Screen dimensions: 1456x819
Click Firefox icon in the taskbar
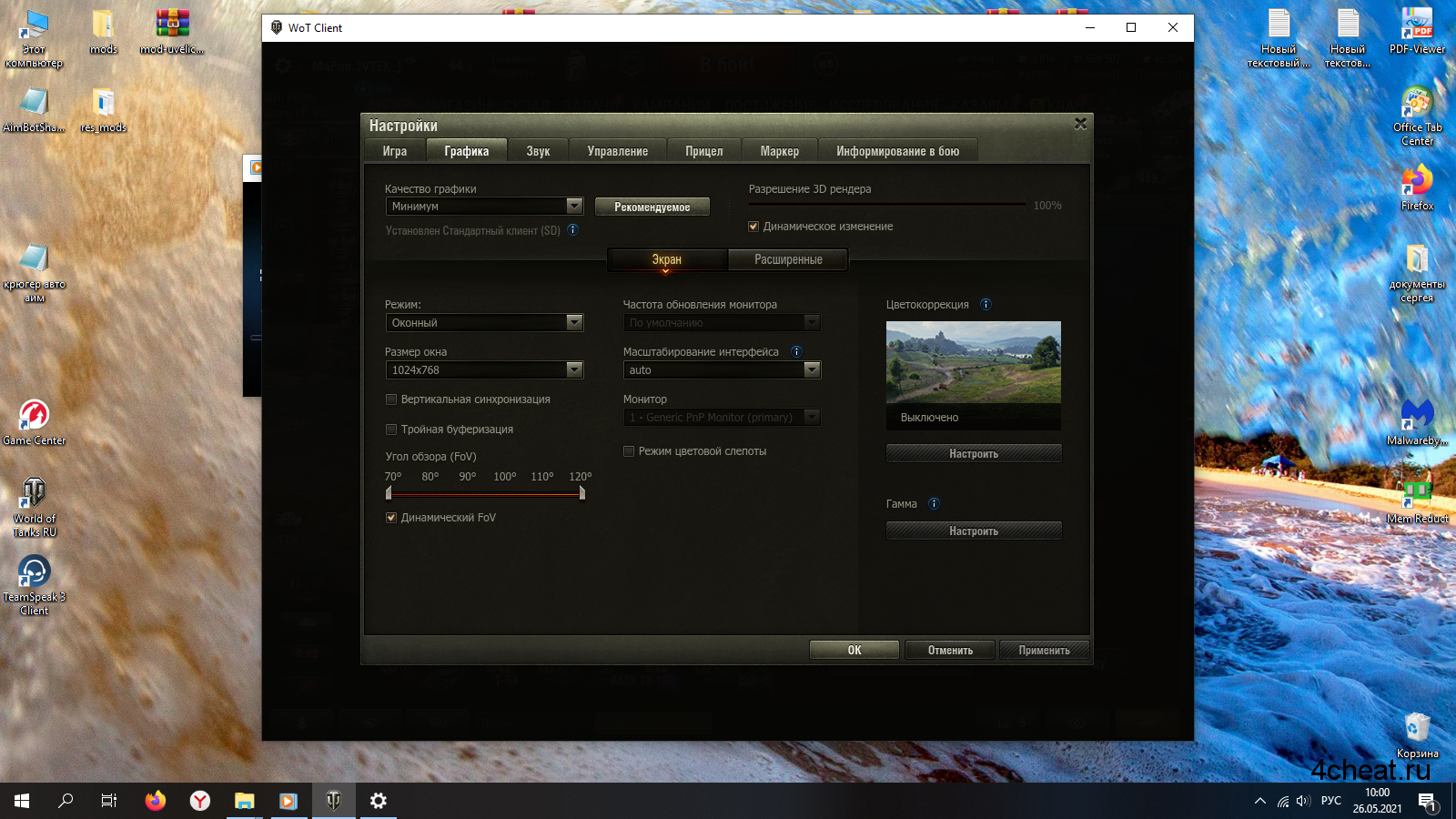pos(156,801)
